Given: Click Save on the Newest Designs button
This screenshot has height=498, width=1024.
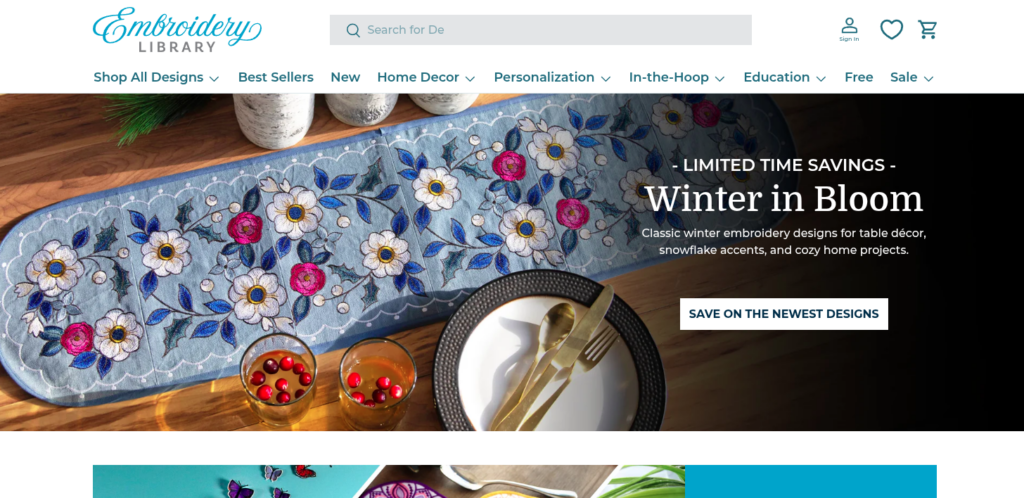Looking at the screenshot, I should click(784, 314).
